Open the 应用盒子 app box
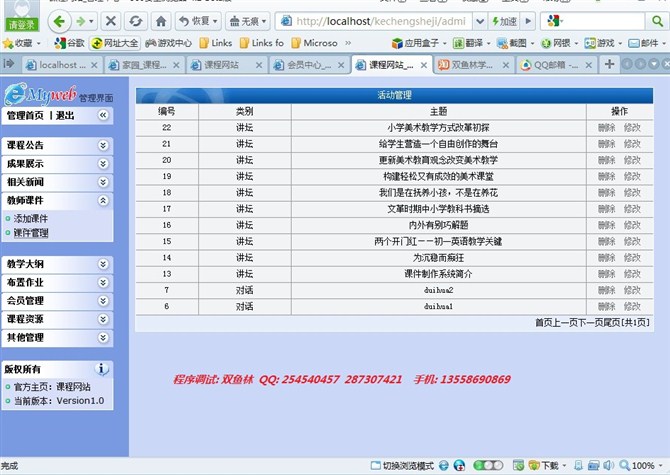670x475 pixels. point(416,43)
